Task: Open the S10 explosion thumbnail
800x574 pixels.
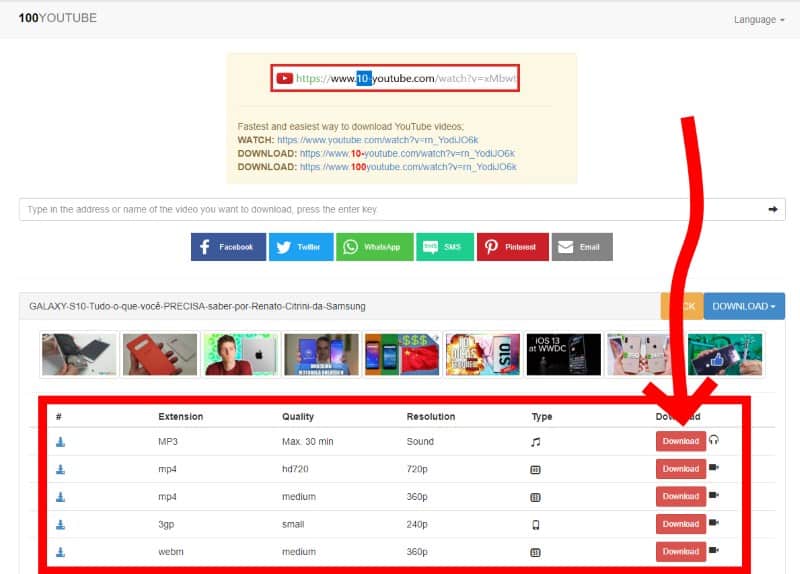Action: (483, 355)
